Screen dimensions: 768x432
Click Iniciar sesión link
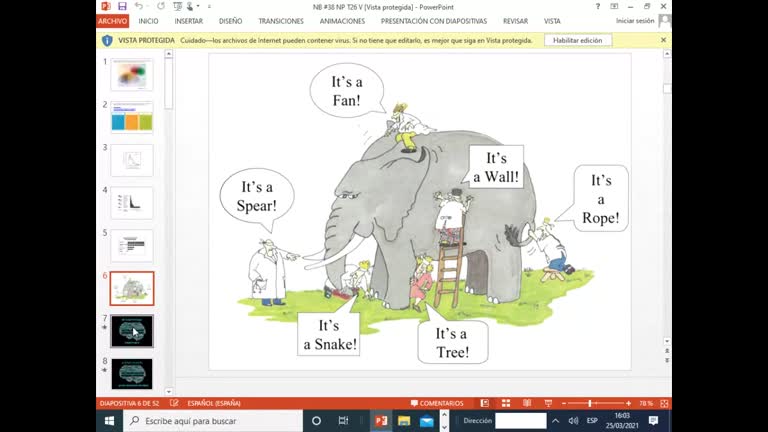click(x=635, y=20)
